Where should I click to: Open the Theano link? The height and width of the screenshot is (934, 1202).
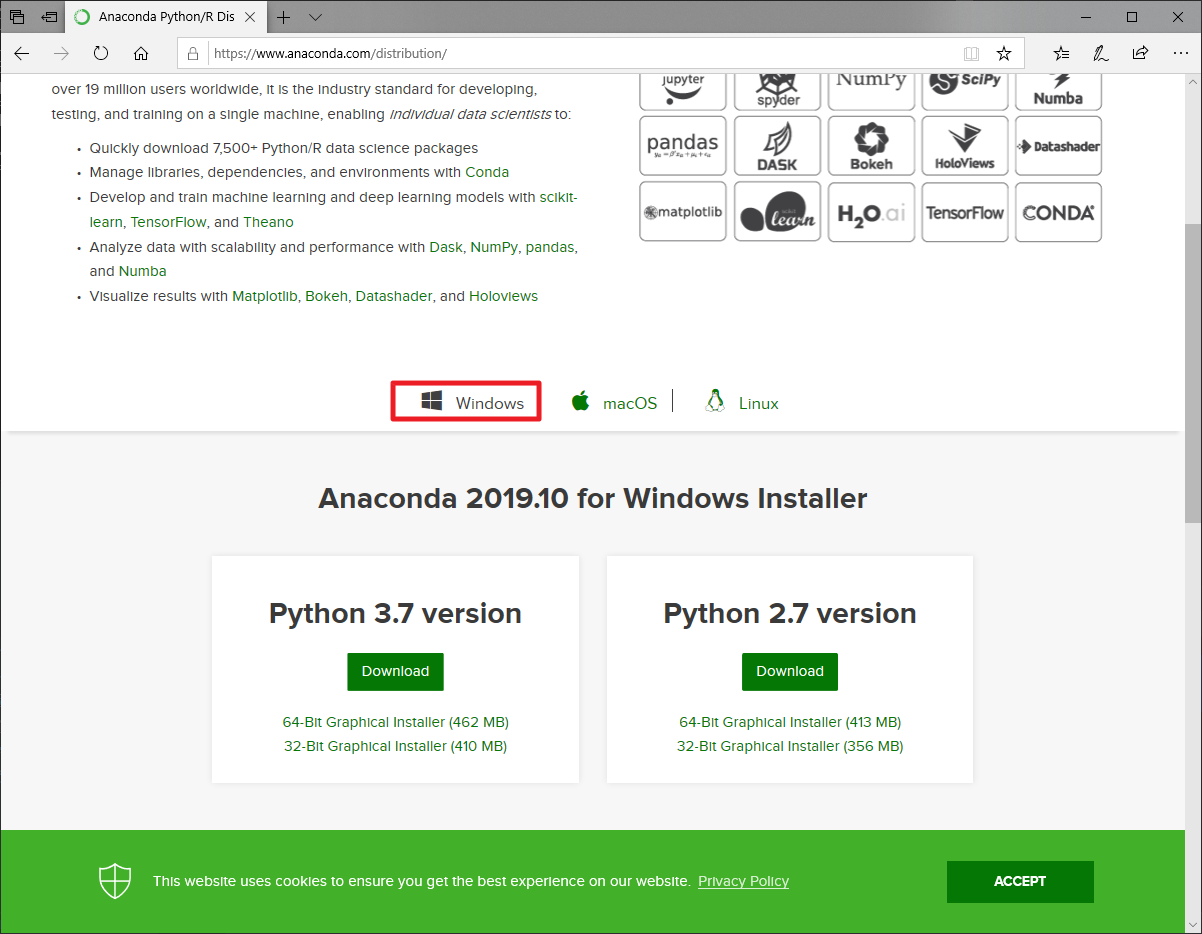tap(268, 222)
